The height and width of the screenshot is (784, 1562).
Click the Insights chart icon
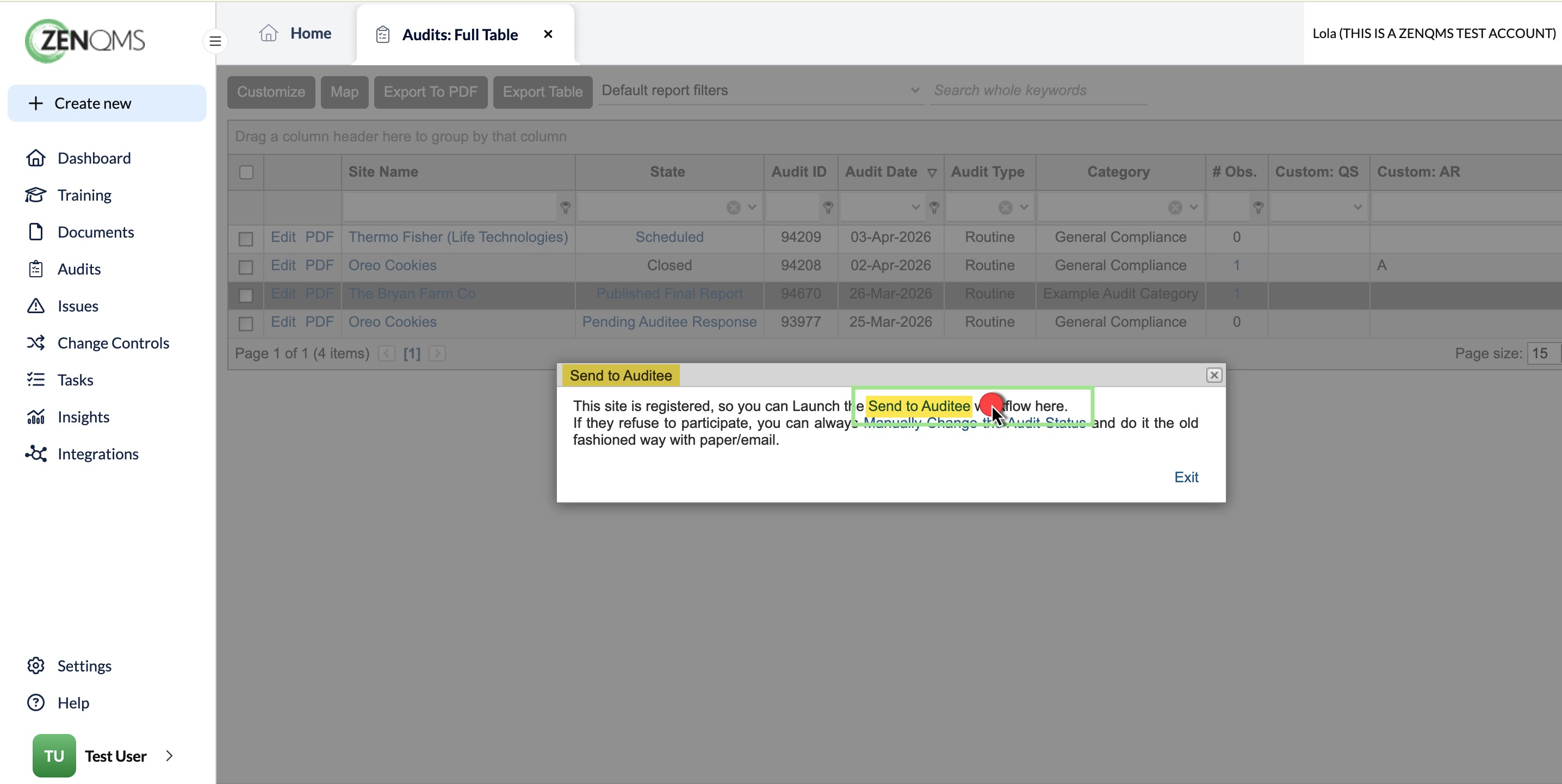point(36,416)
